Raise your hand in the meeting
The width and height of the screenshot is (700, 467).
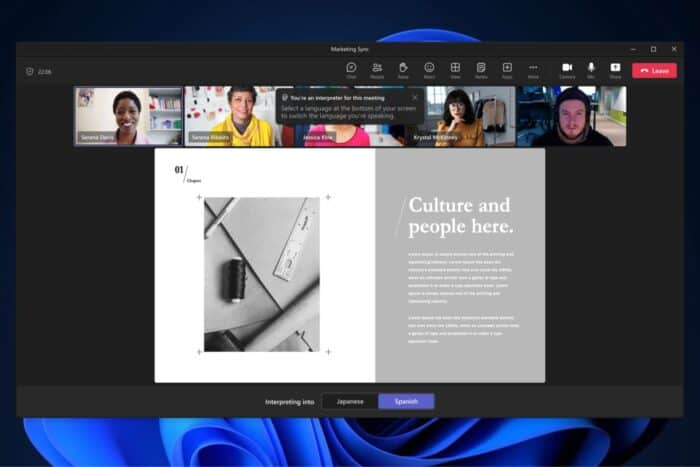(x=403, y=69)
